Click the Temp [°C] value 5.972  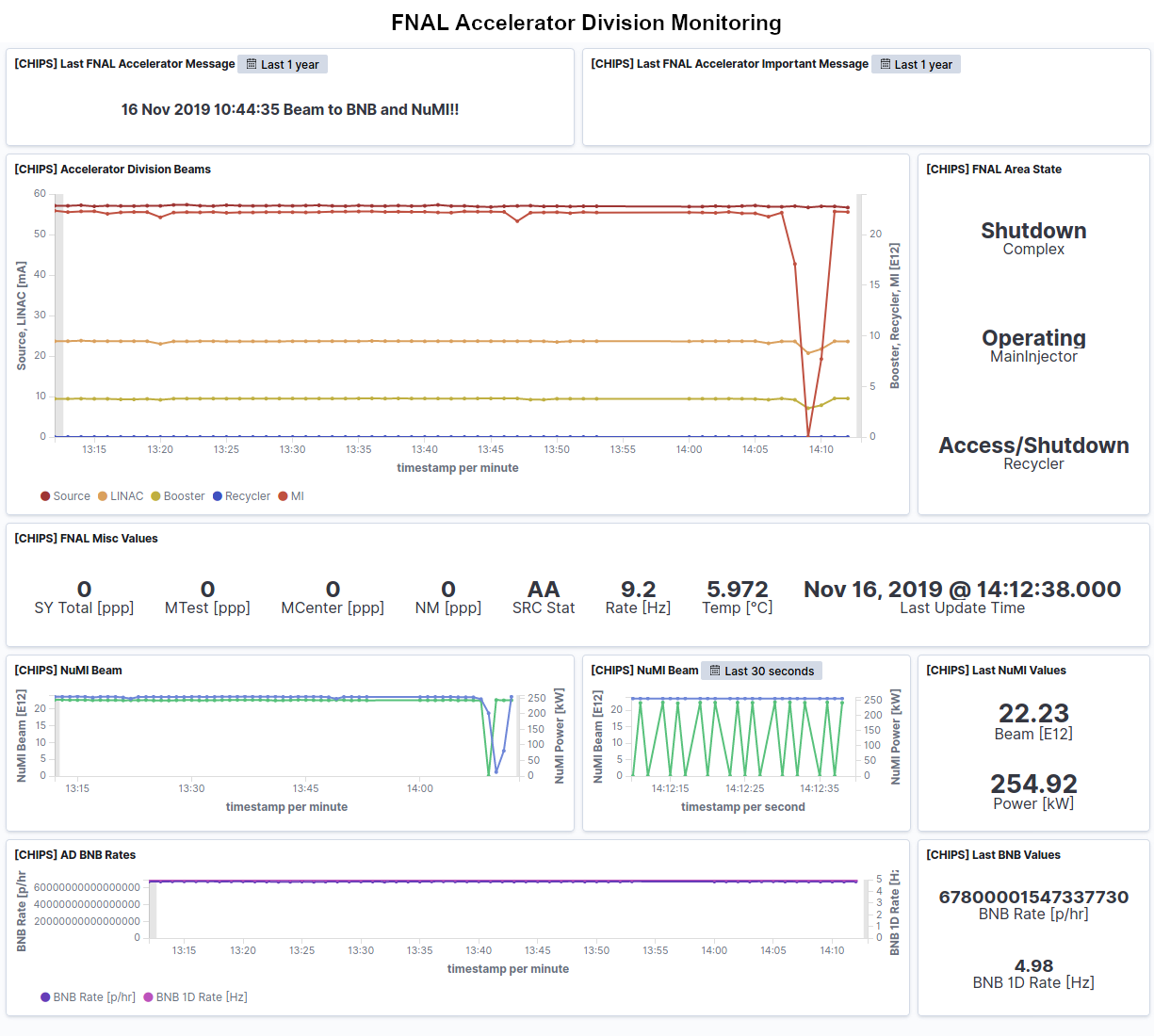[738, 590]
